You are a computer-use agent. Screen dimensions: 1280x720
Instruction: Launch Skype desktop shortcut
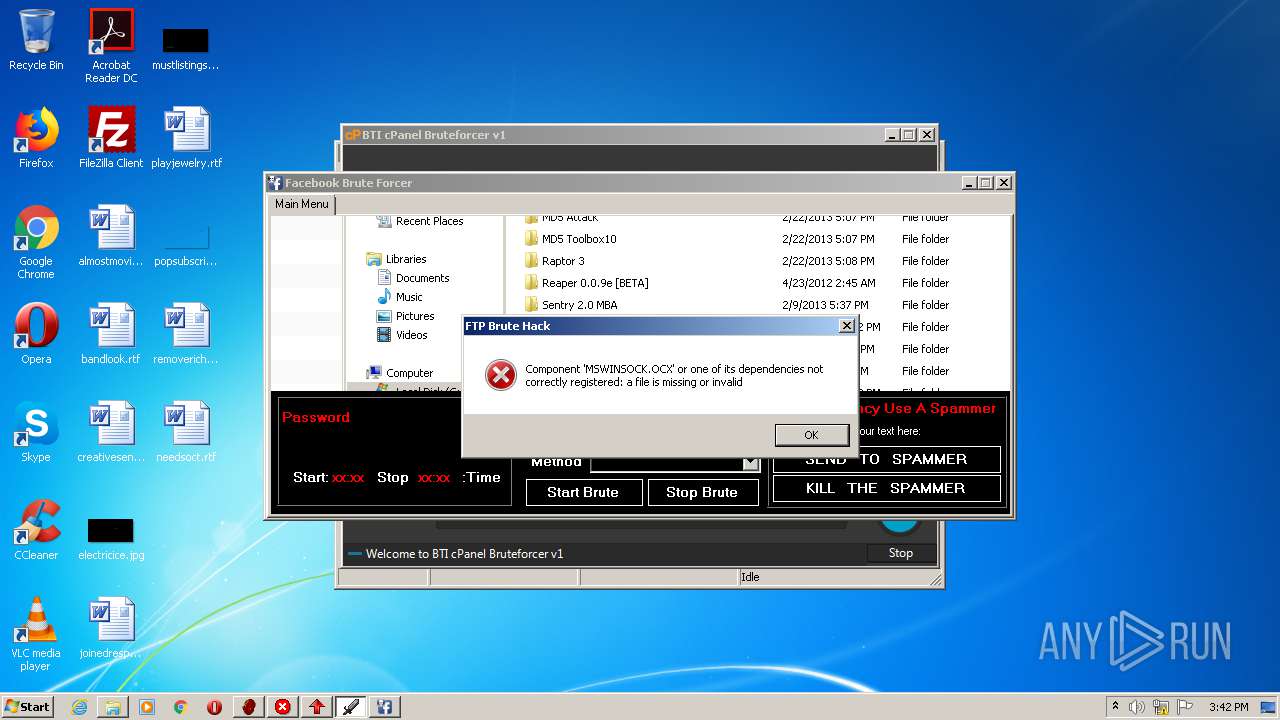pos(36,432)
